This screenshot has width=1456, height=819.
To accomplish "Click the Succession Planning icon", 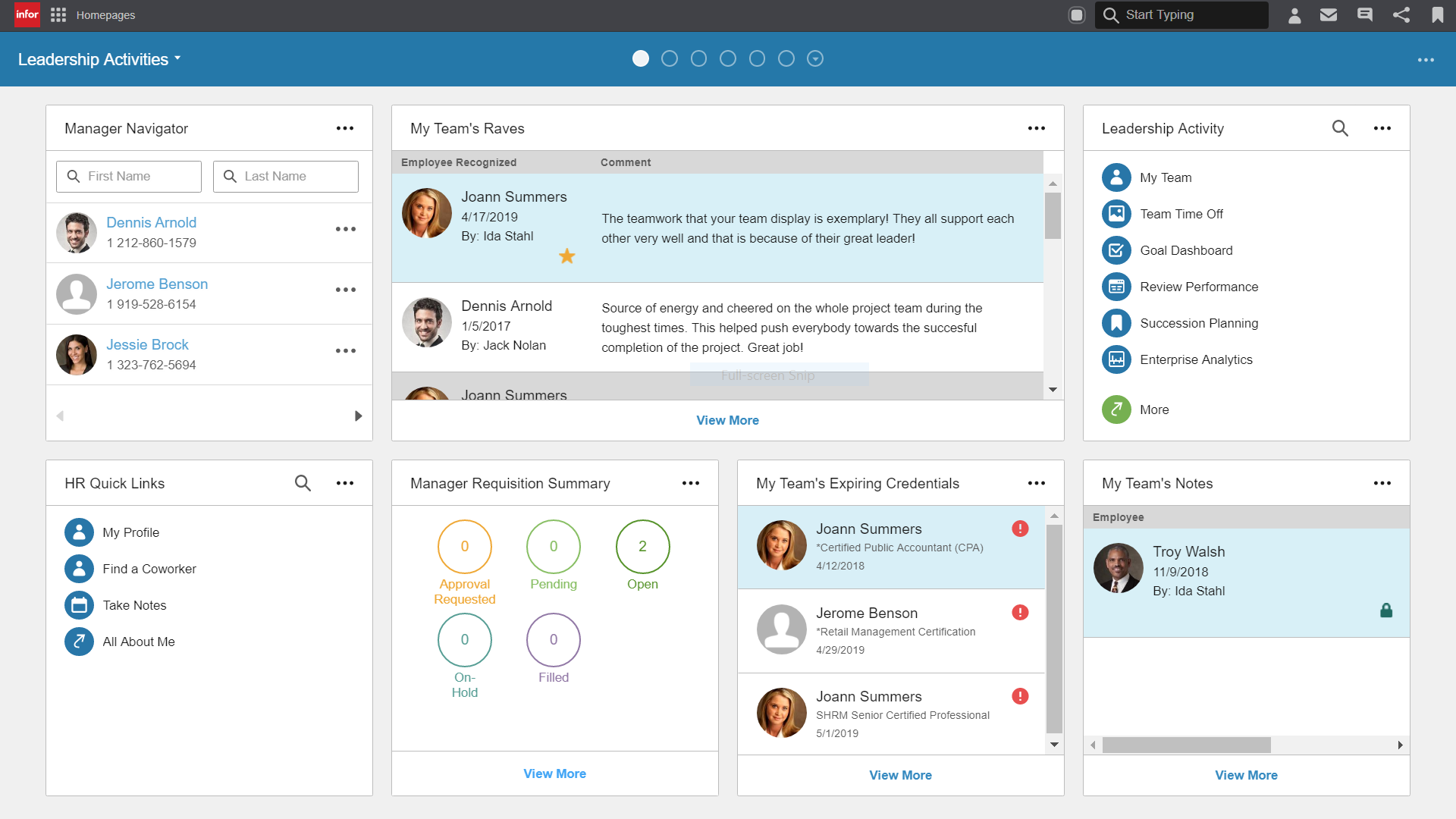I will [x=1116, y=323].
